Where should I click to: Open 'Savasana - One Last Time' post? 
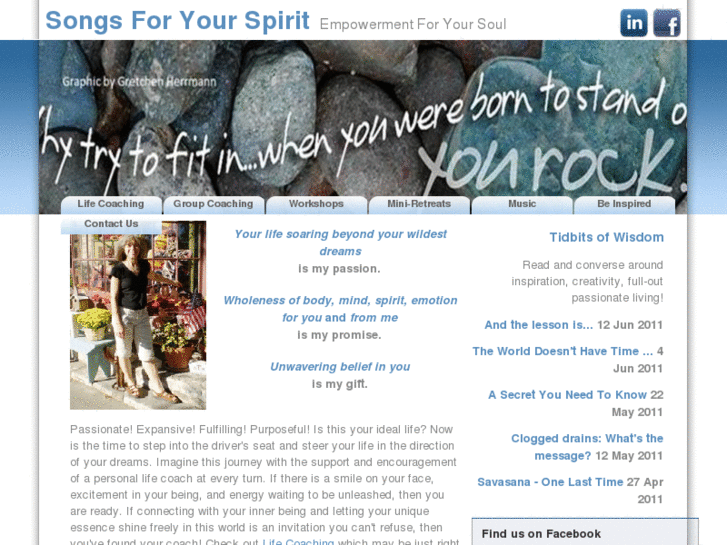click(550, 482)
